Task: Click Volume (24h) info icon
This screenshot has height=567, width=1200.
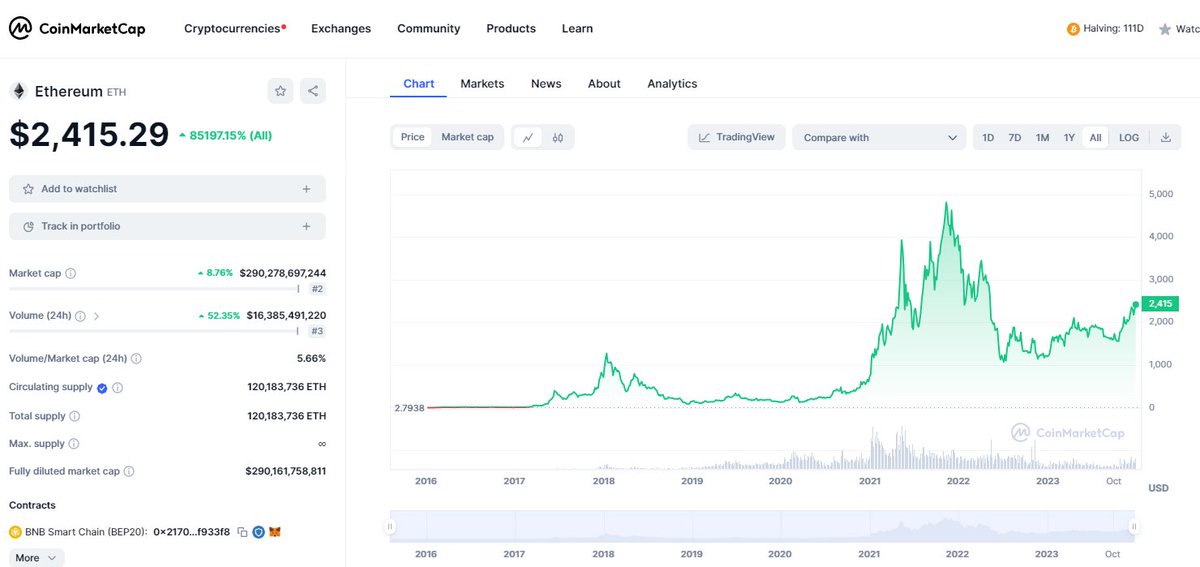Action: click(x=80, y=315)
